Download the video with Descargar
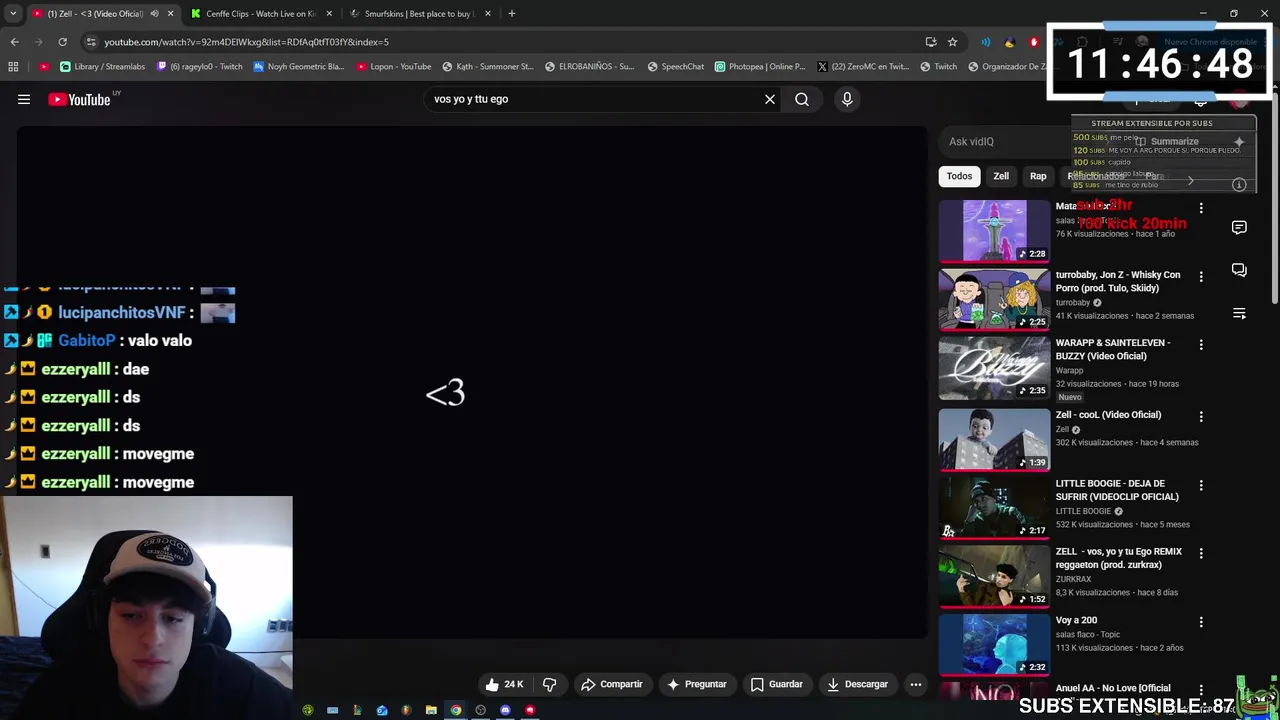This screenshot has width=1280, height=720. point(857,684)
